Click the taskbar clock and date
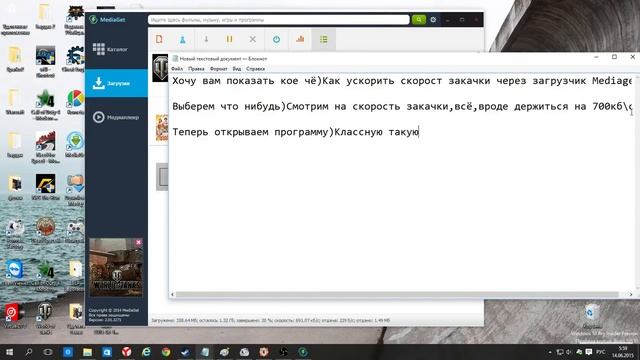 click(623, 352)
